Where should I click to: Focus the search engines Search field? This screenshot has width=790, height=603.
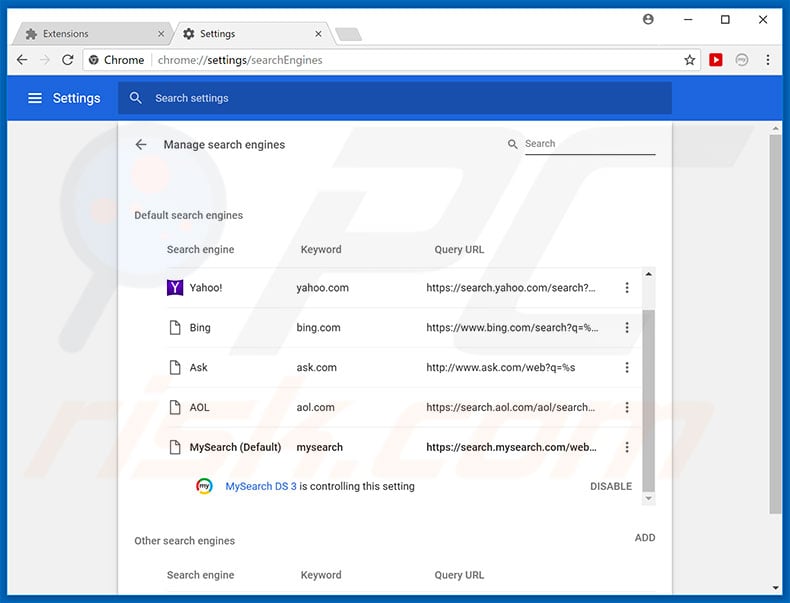click(590, 144)
